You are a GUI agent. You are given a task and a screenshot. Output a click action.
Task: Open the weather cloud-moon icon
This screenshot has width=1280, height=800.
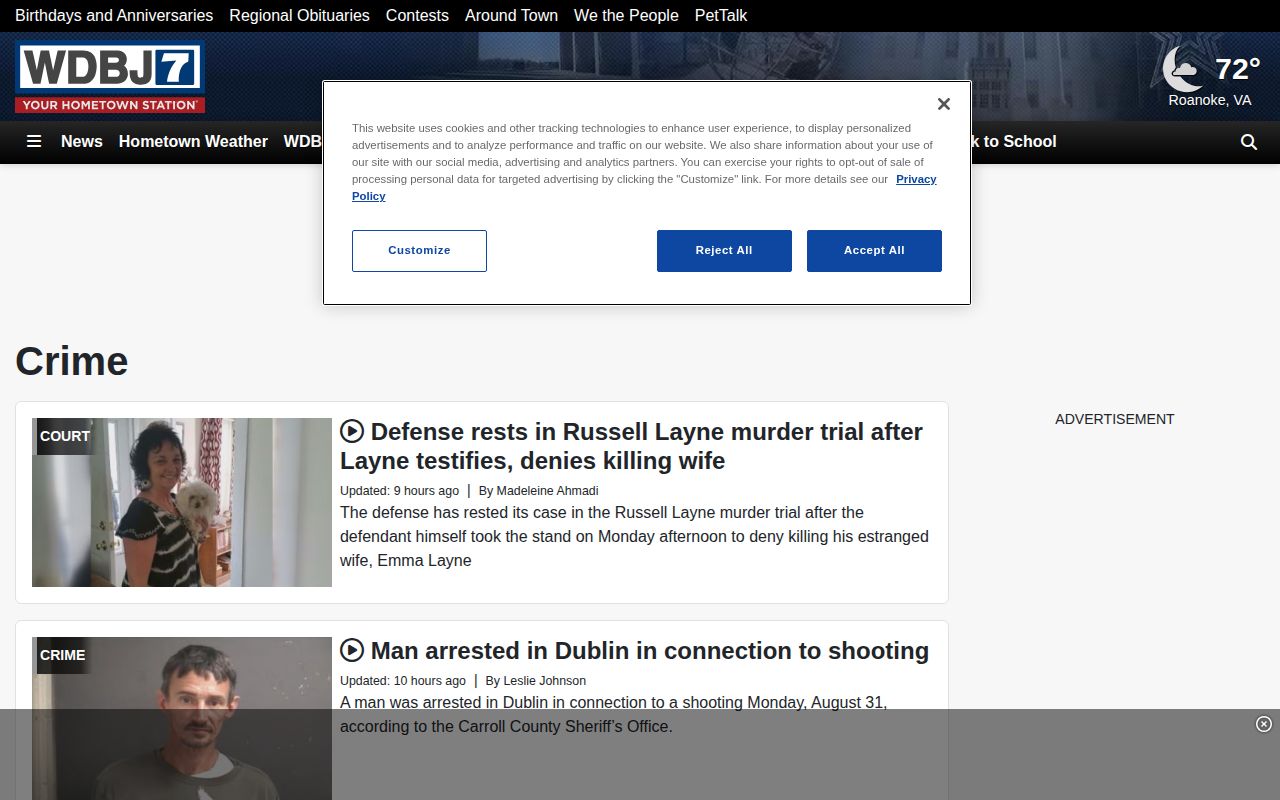pyautogui.click(x=1184, y=69)
